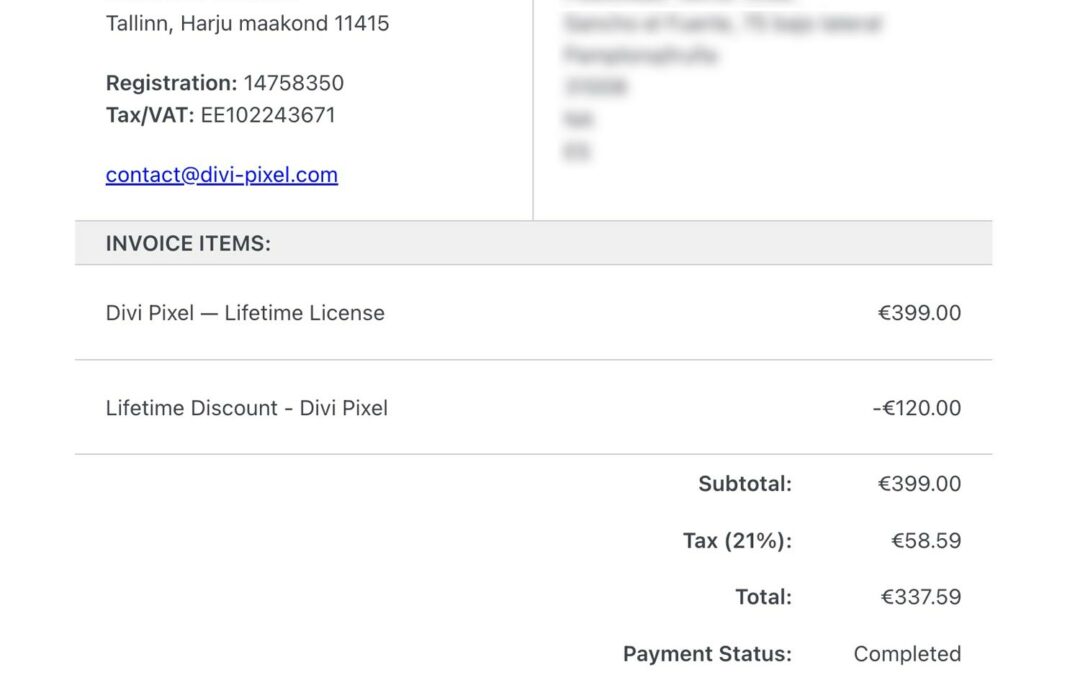Viewport: 1080px width, 675px height.
Task: Click the €399.00 license price
Action: coord(920,313)
